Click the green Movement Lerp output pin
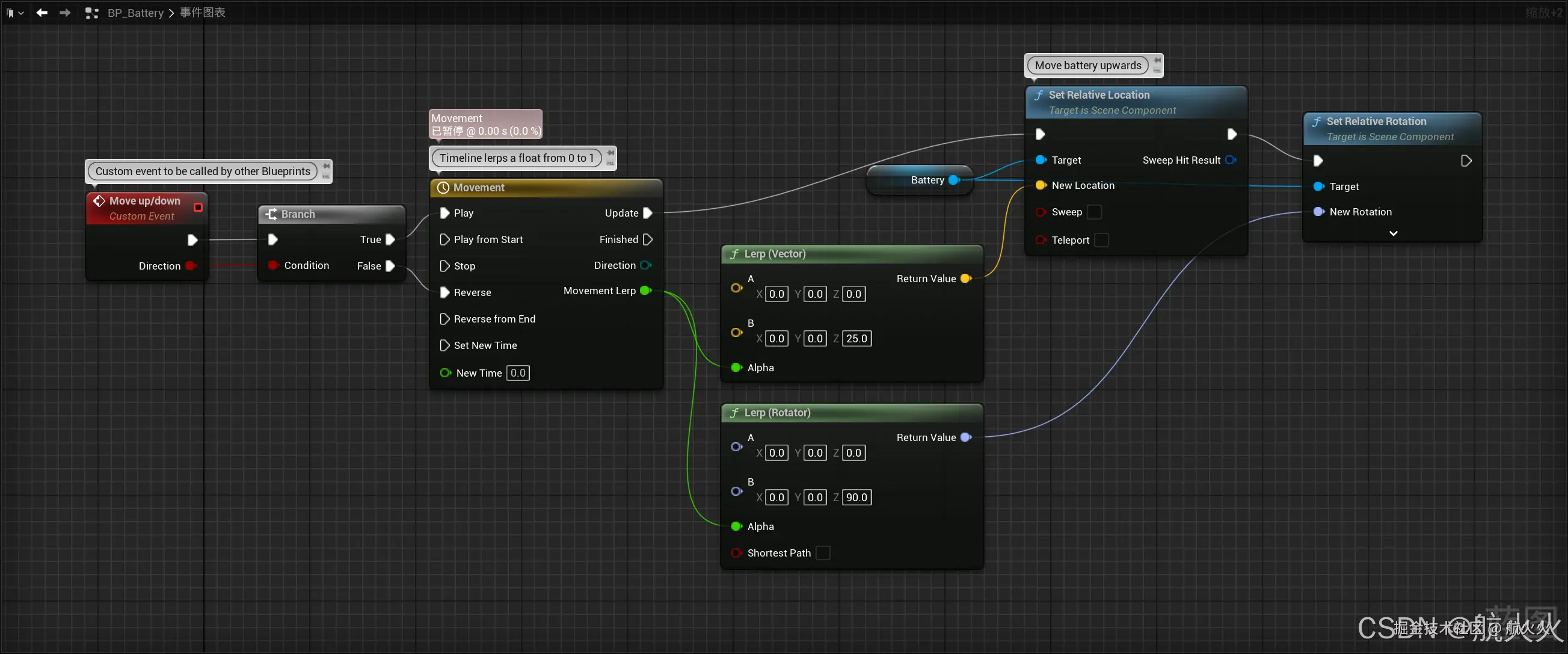1568x654 pixels. pyautogui.click(x=645, y=291)
